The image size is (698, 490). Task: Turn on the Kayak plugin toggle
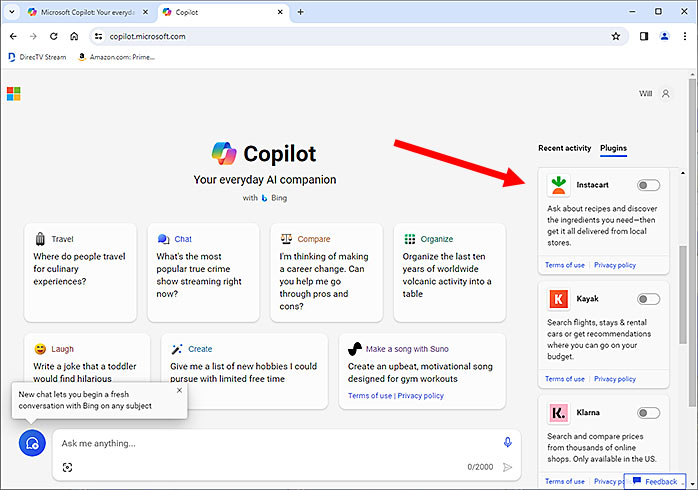(648, 299)
